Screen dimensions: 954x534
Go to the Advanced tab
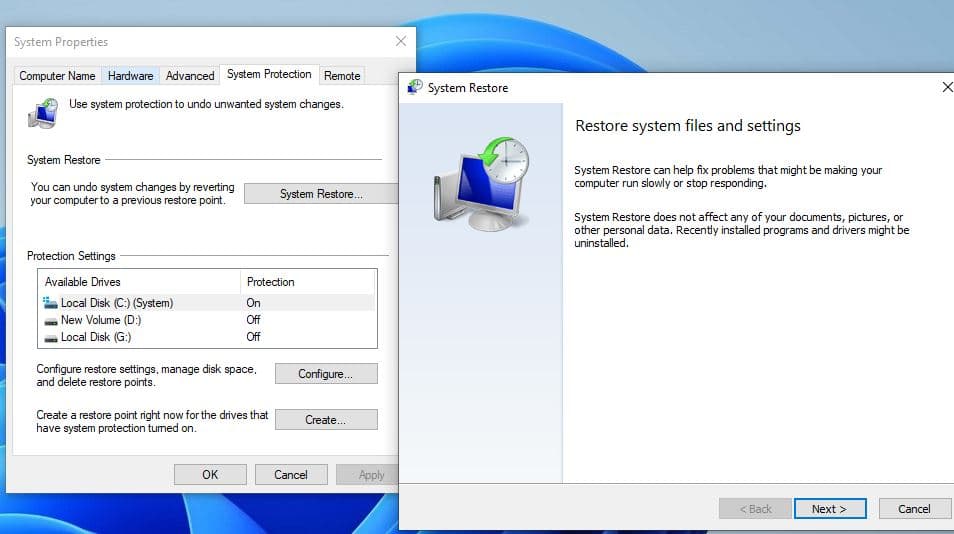tap(190, 76)
